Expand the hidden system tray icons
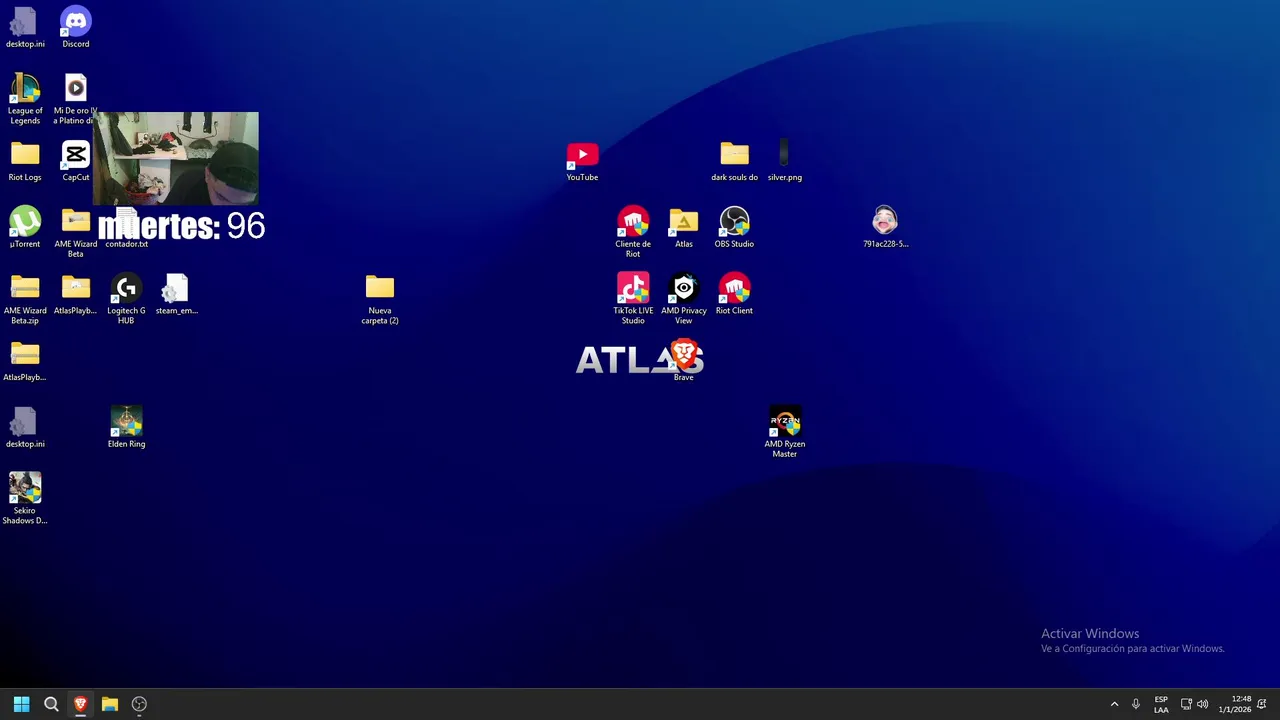 (x=1114, y=704)
